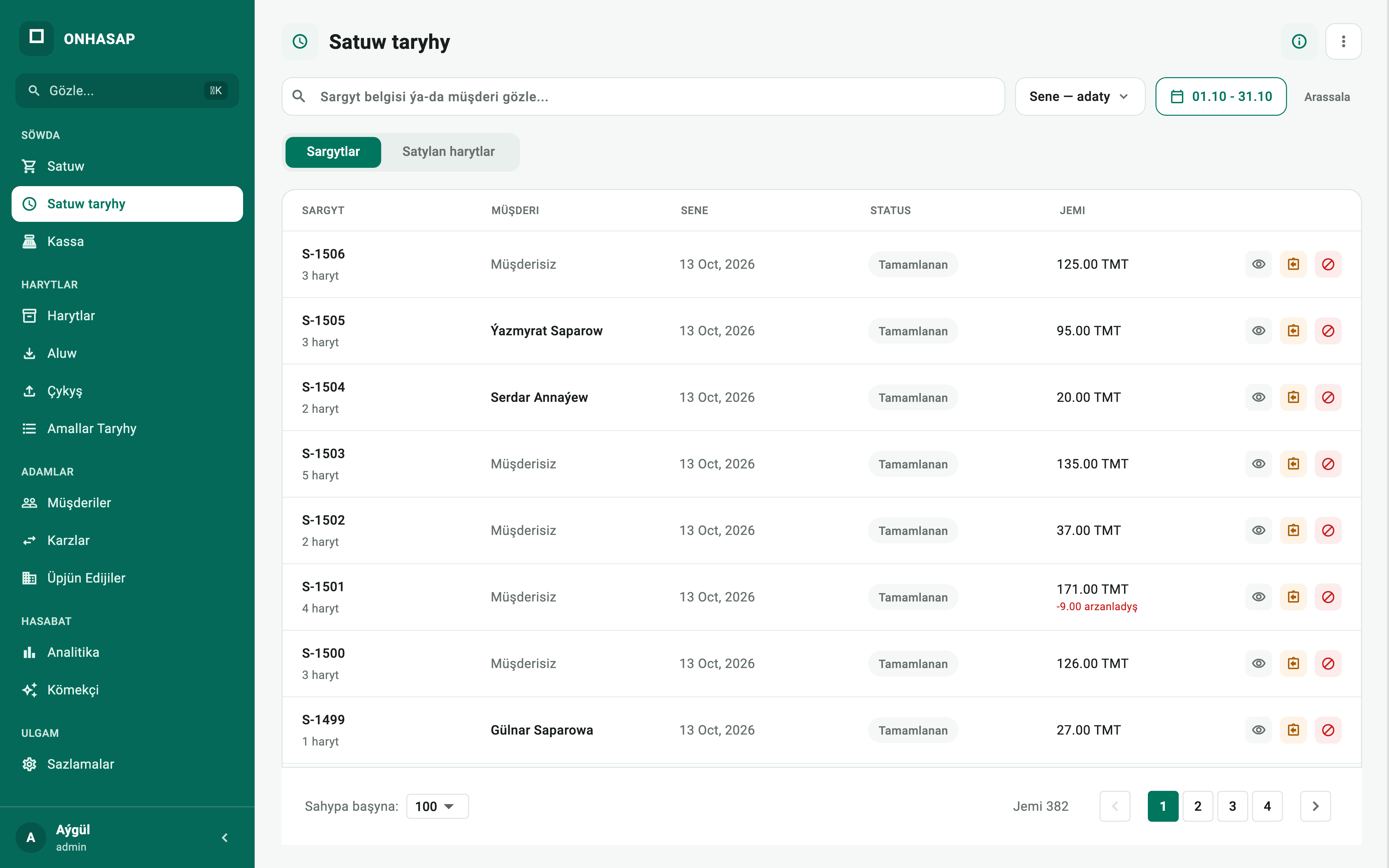1389x868 pixels.
Task: Cancel order S-1505 with the red icon
Action: (1328, 331)
